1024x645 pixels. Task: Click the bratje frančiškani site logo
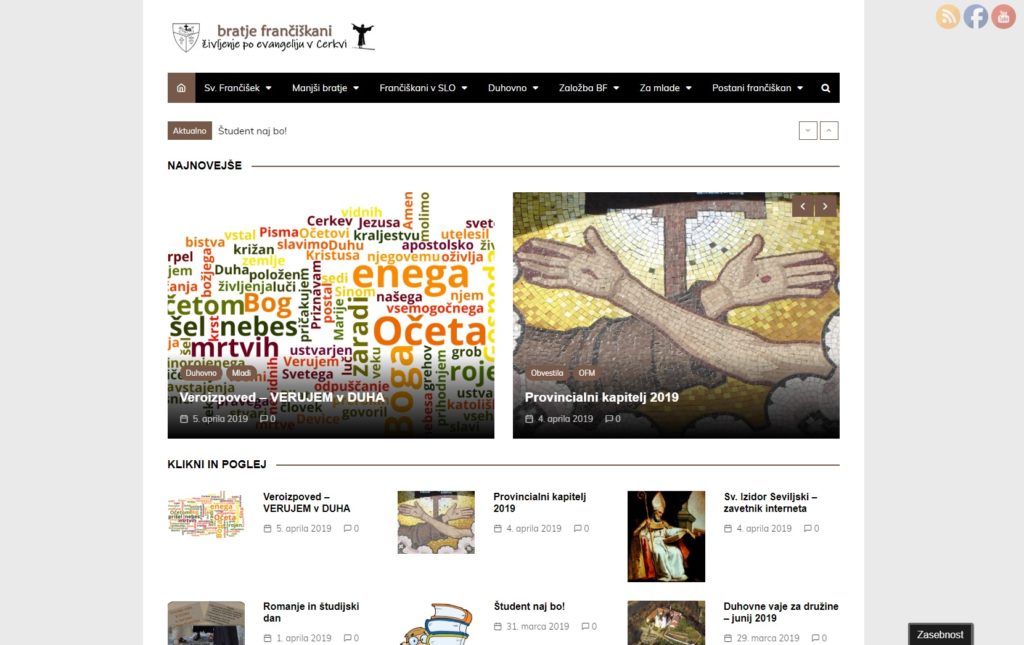click(273, 37)
